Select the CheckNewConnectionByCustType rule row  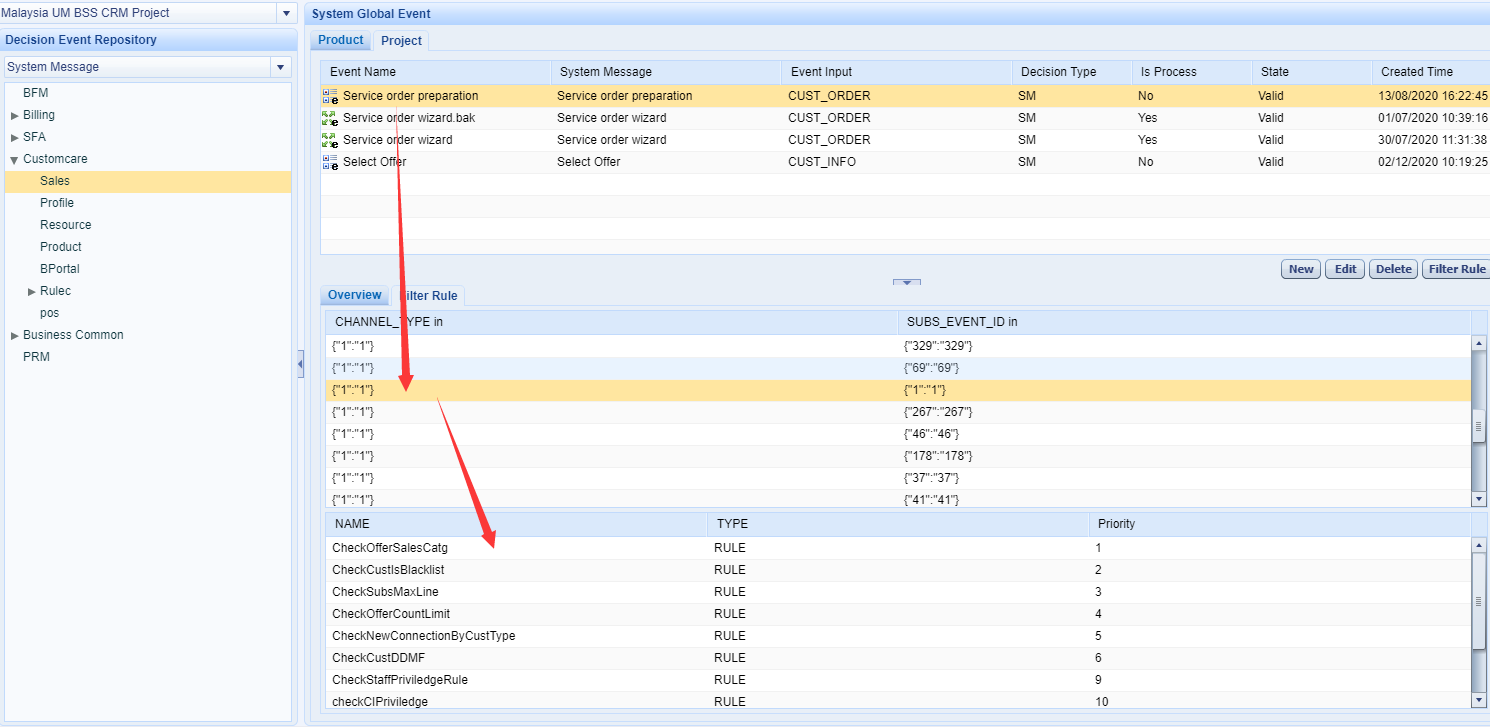899,636
